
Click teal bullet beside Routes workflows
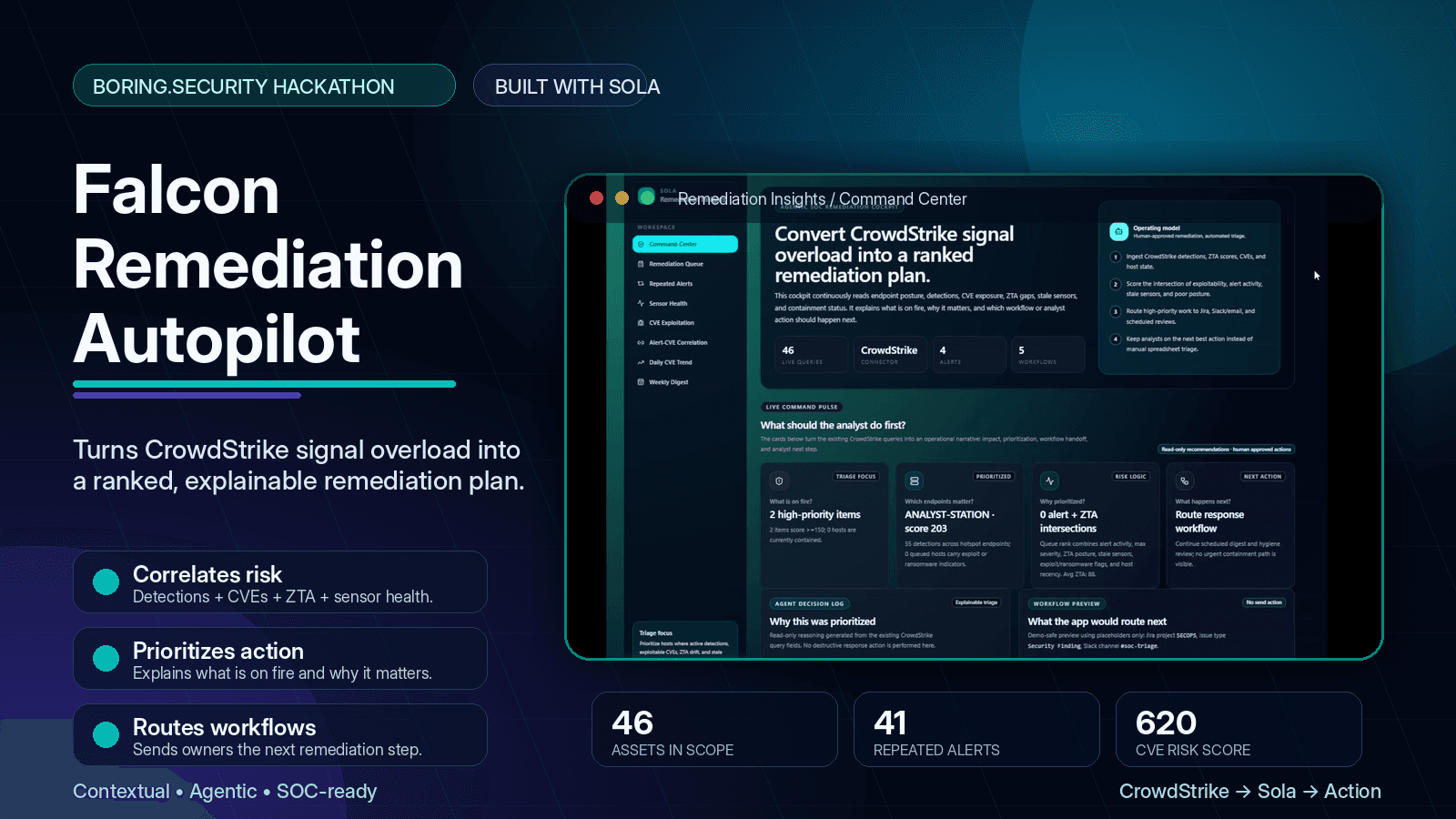point(106,735)
